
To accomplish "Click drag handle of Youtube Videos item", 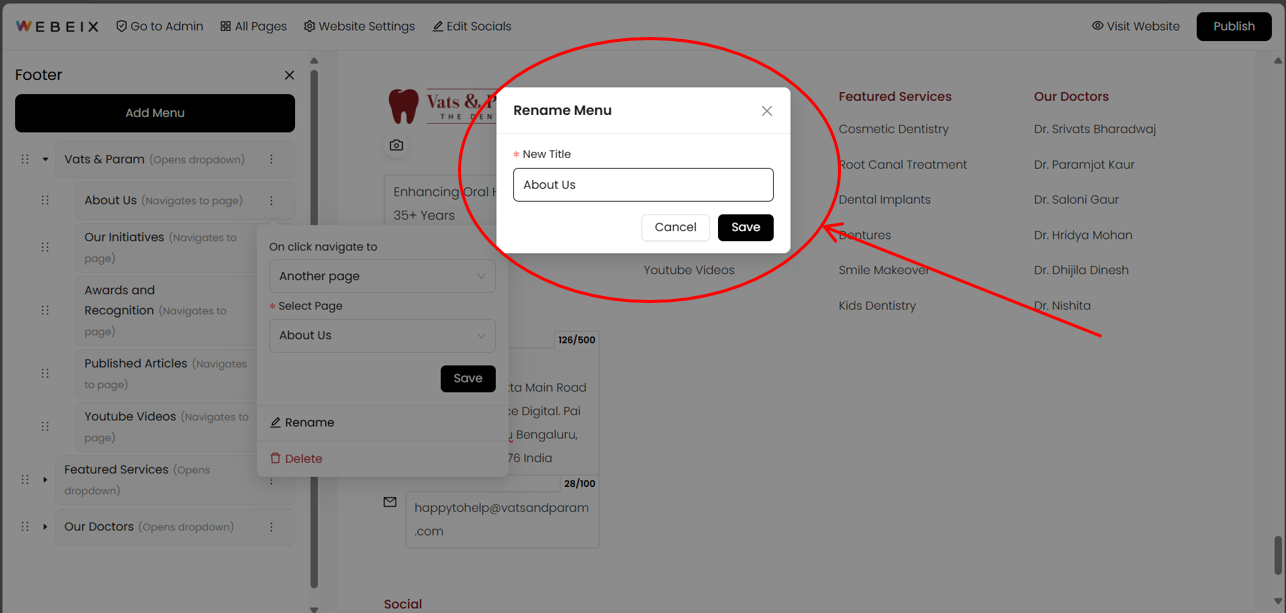I will point(45,426).
